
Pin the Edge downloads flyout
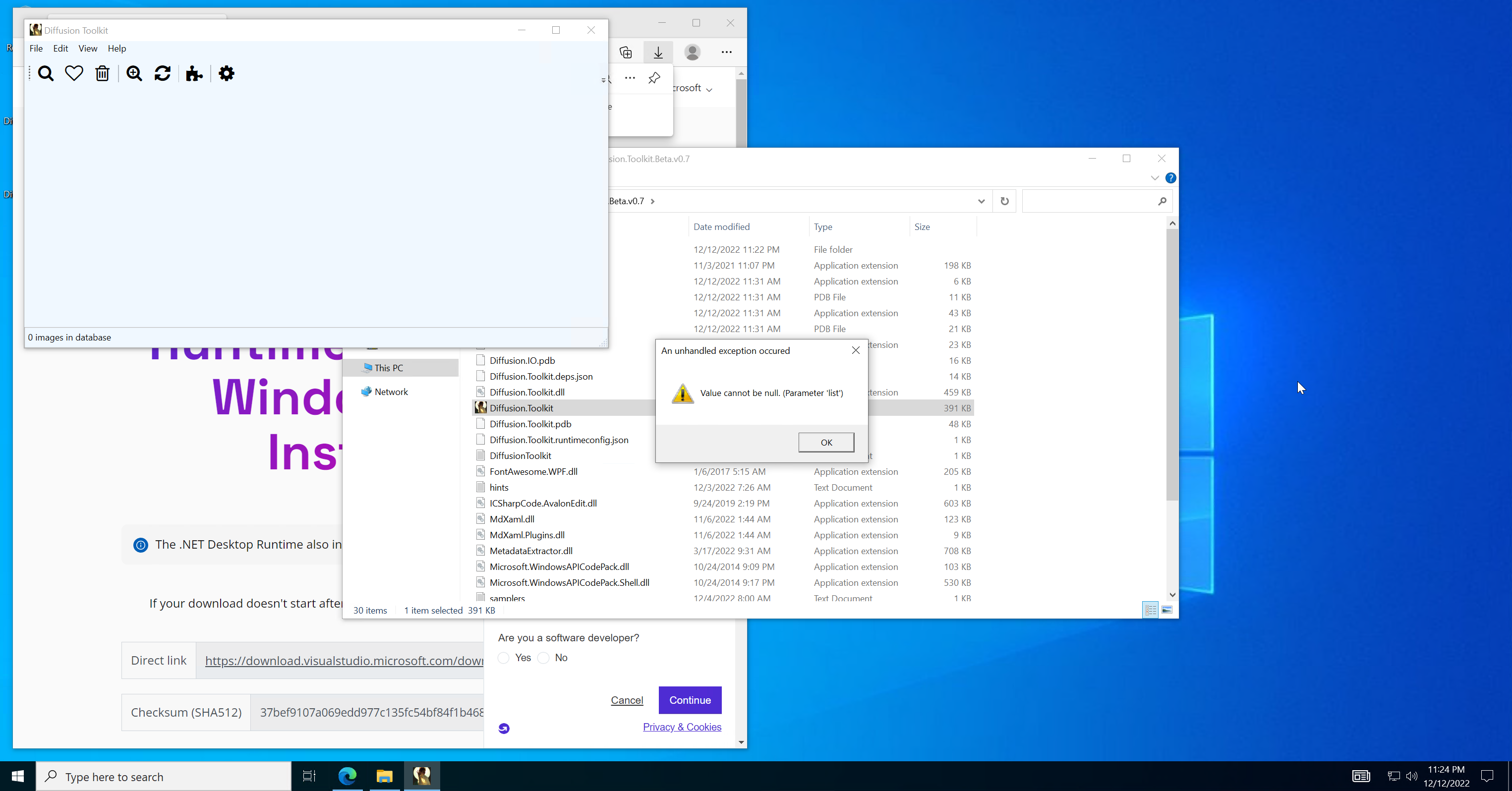(x=654, y=77)
